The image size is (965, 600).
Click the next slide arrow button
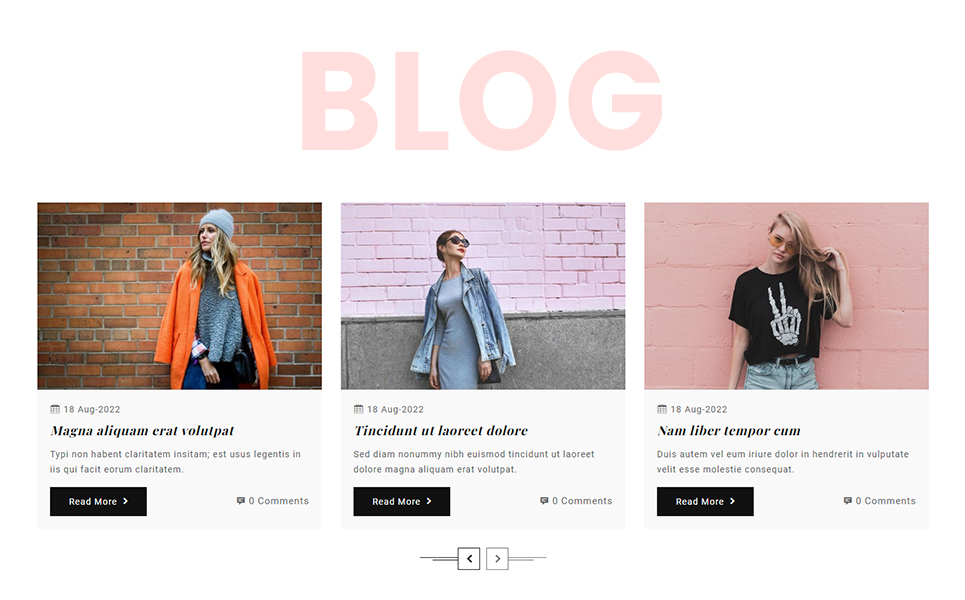[497, 559]
